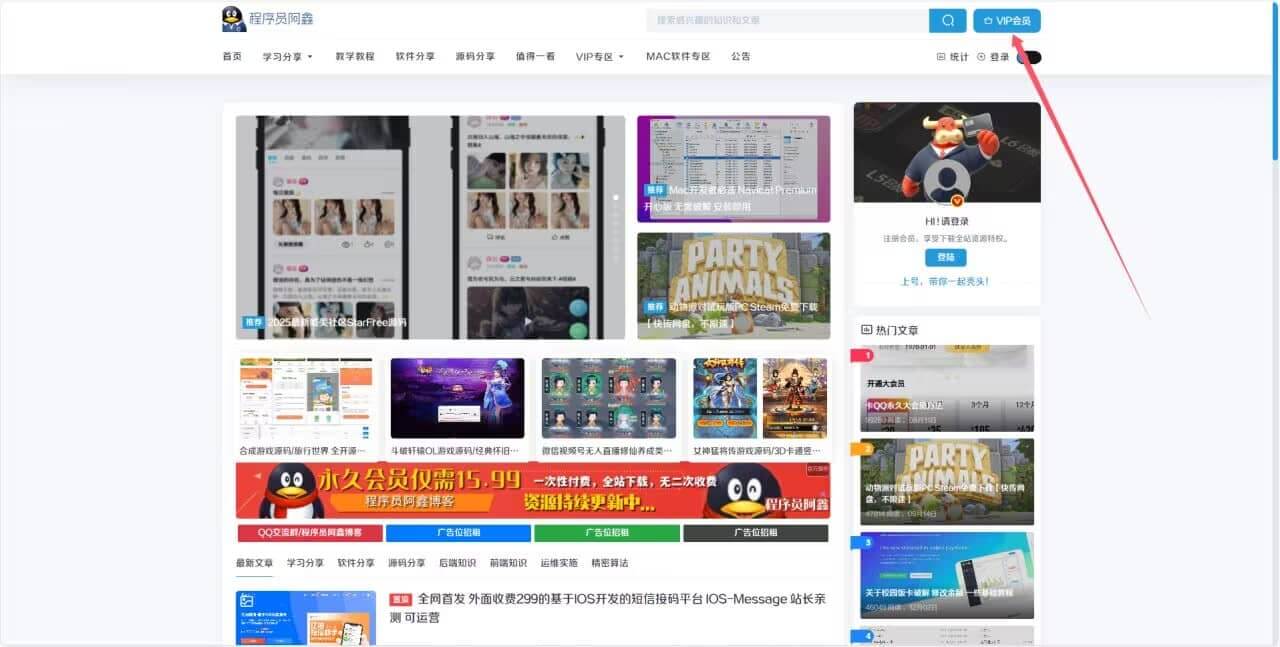1280x647 pixels.
Task: Open 软件分享 in the top navigation
Action: coord(415,56)
